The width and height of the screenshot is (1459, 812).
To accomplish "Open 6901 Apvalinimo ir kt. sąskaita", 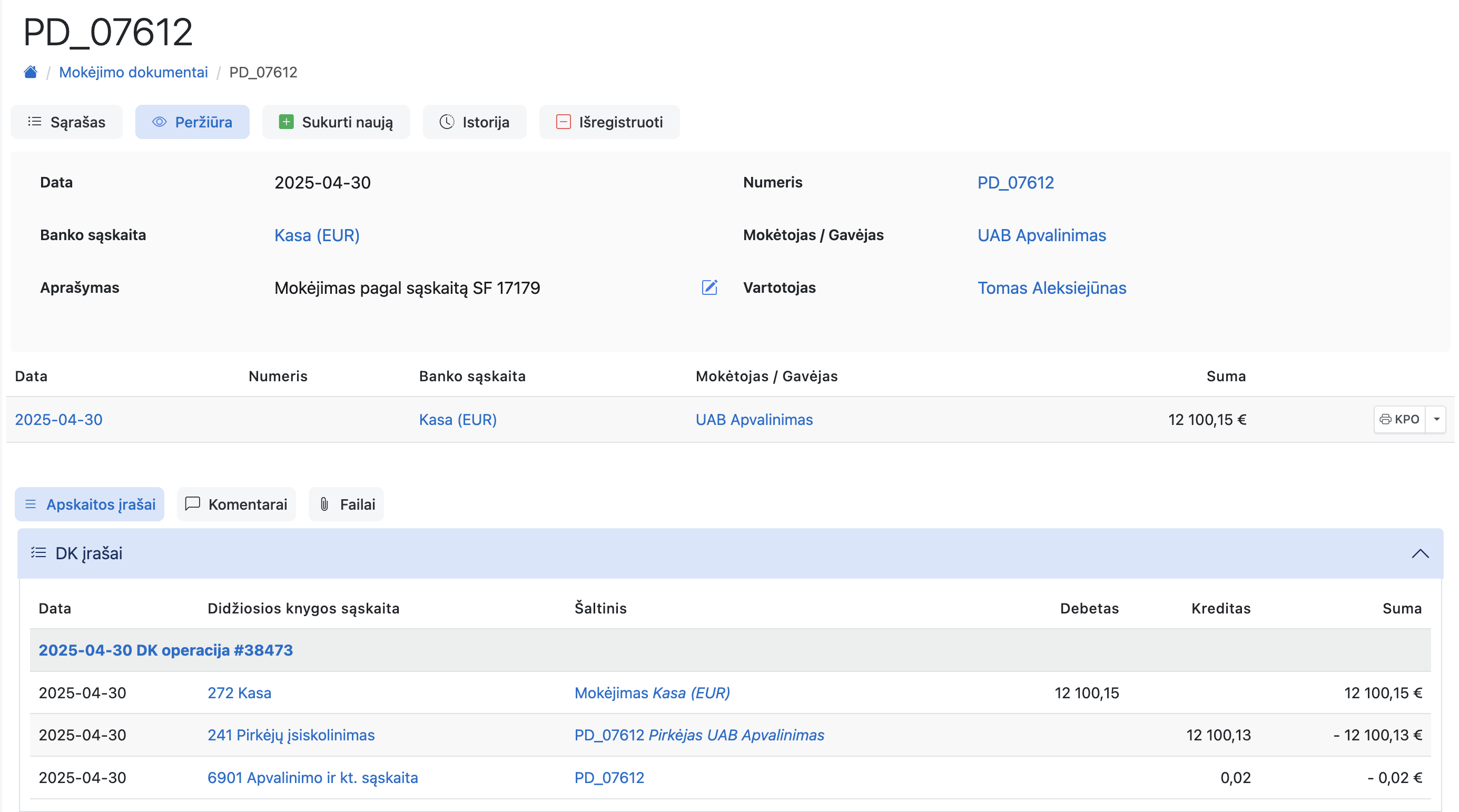I will [312, 777].
